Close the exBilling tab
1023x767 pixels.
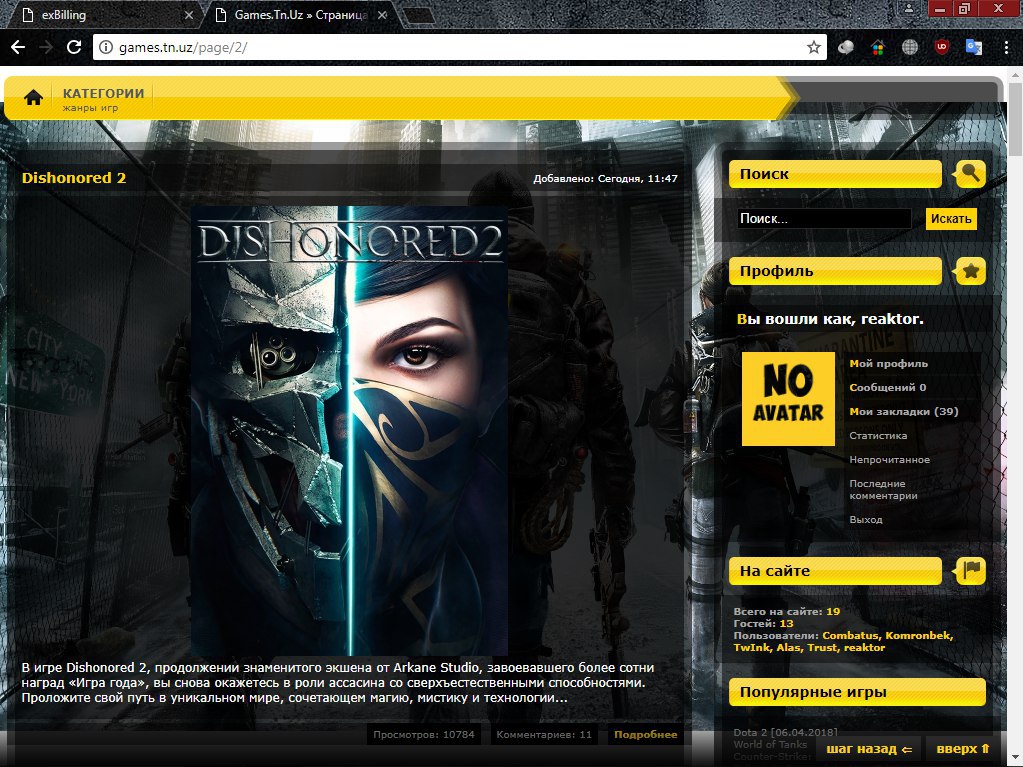[189, 14]
